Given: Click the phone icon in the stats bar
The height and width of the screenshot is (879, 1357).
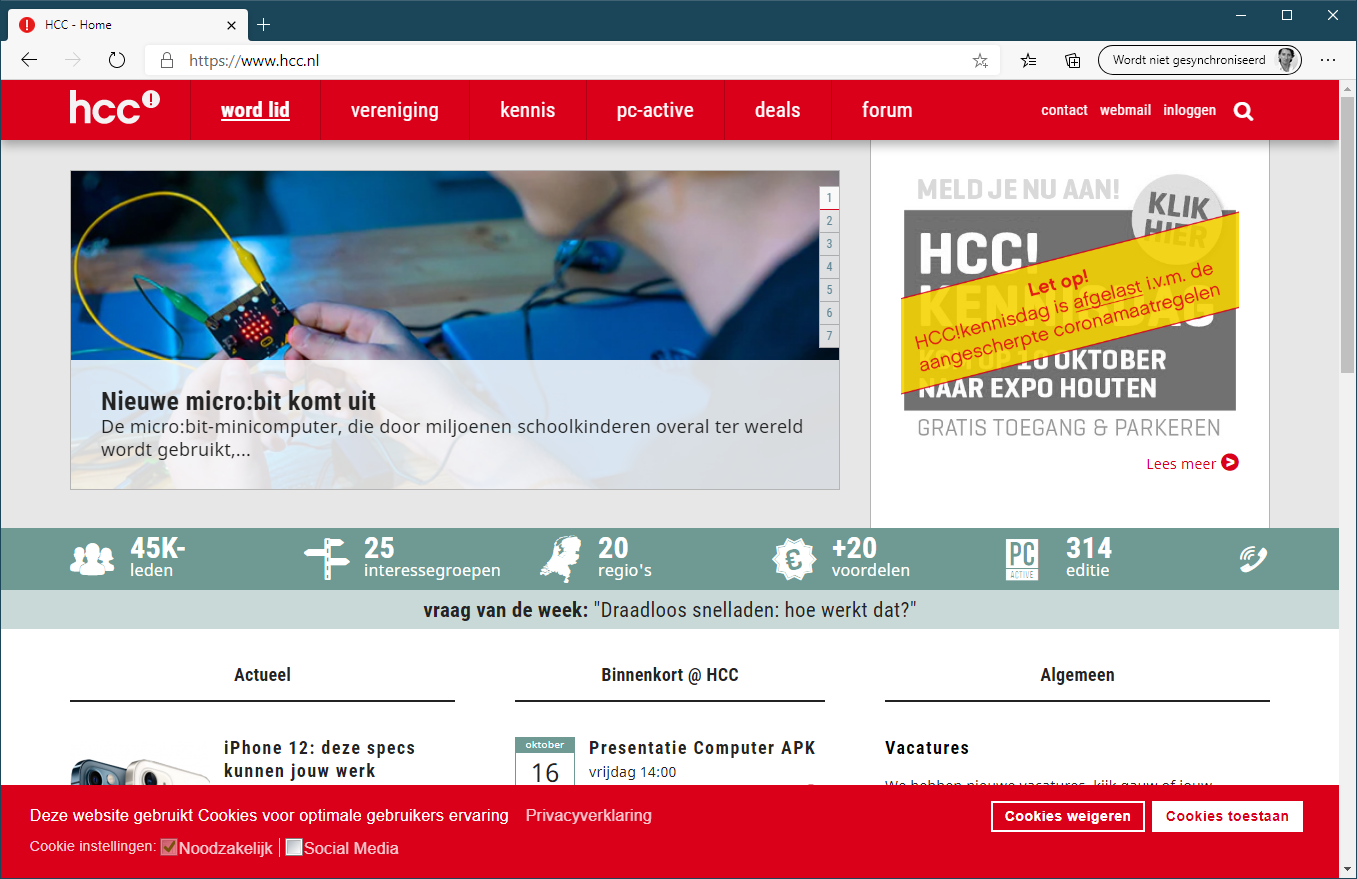Looking at the screenshot, I should click(x=1253, y=558).
